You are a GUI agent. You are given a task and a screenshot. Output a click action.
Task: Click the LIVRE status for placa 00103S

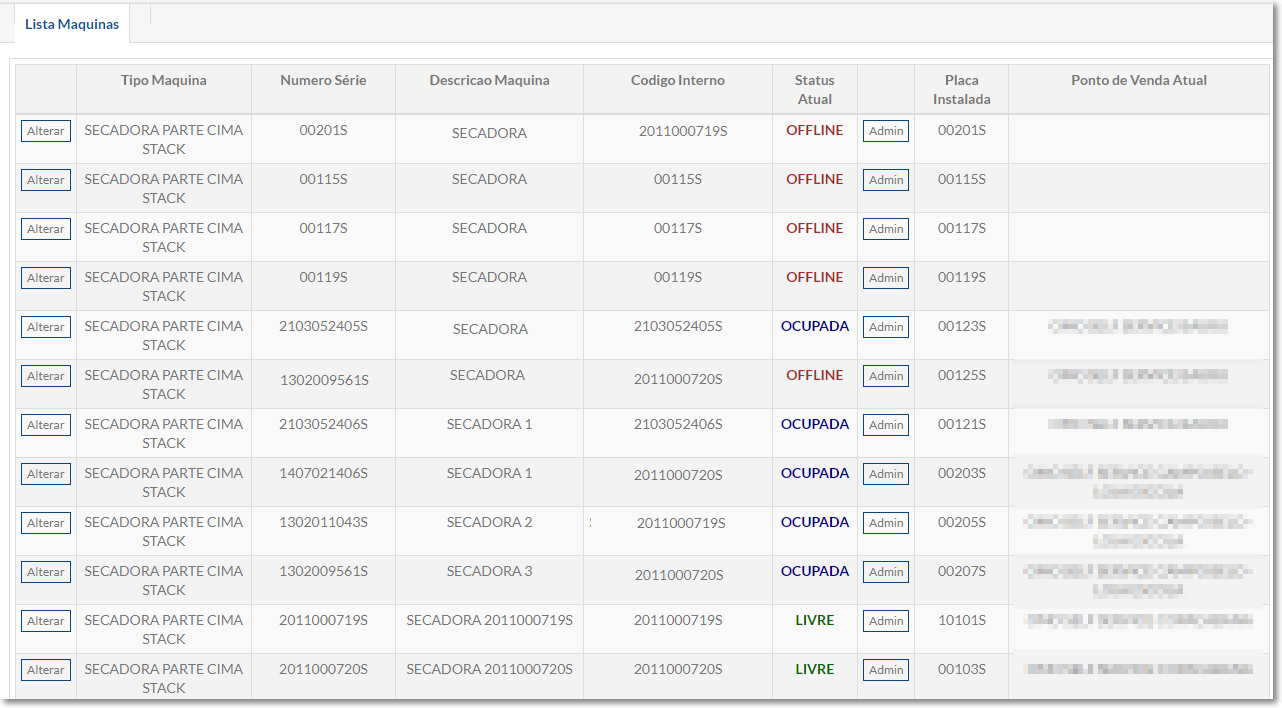tap(814, 669)
